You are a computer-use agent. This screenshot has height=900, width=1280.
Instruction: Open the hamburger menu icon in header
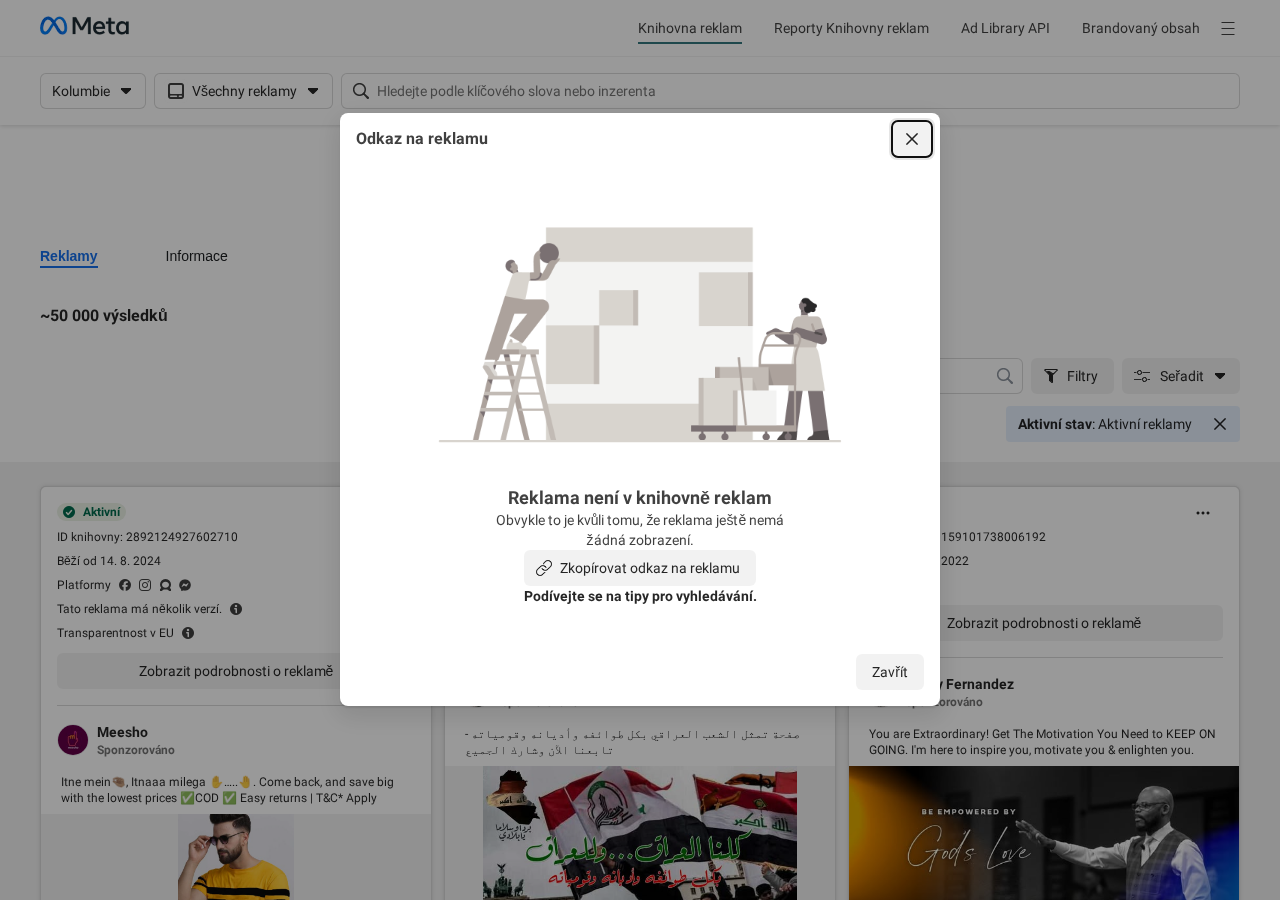point(1228,28)
